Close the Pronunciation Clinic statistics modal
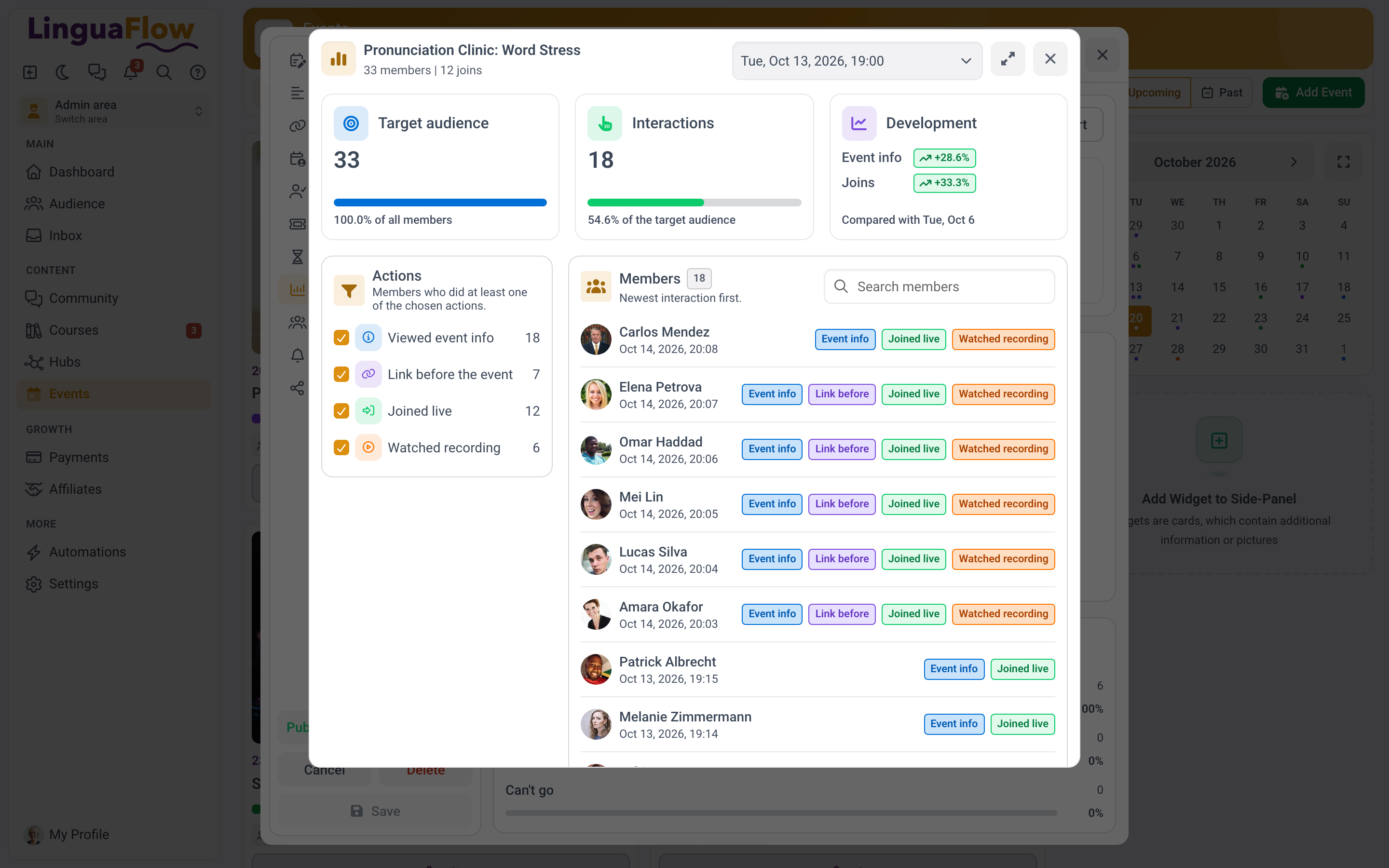 point(1050,59)
